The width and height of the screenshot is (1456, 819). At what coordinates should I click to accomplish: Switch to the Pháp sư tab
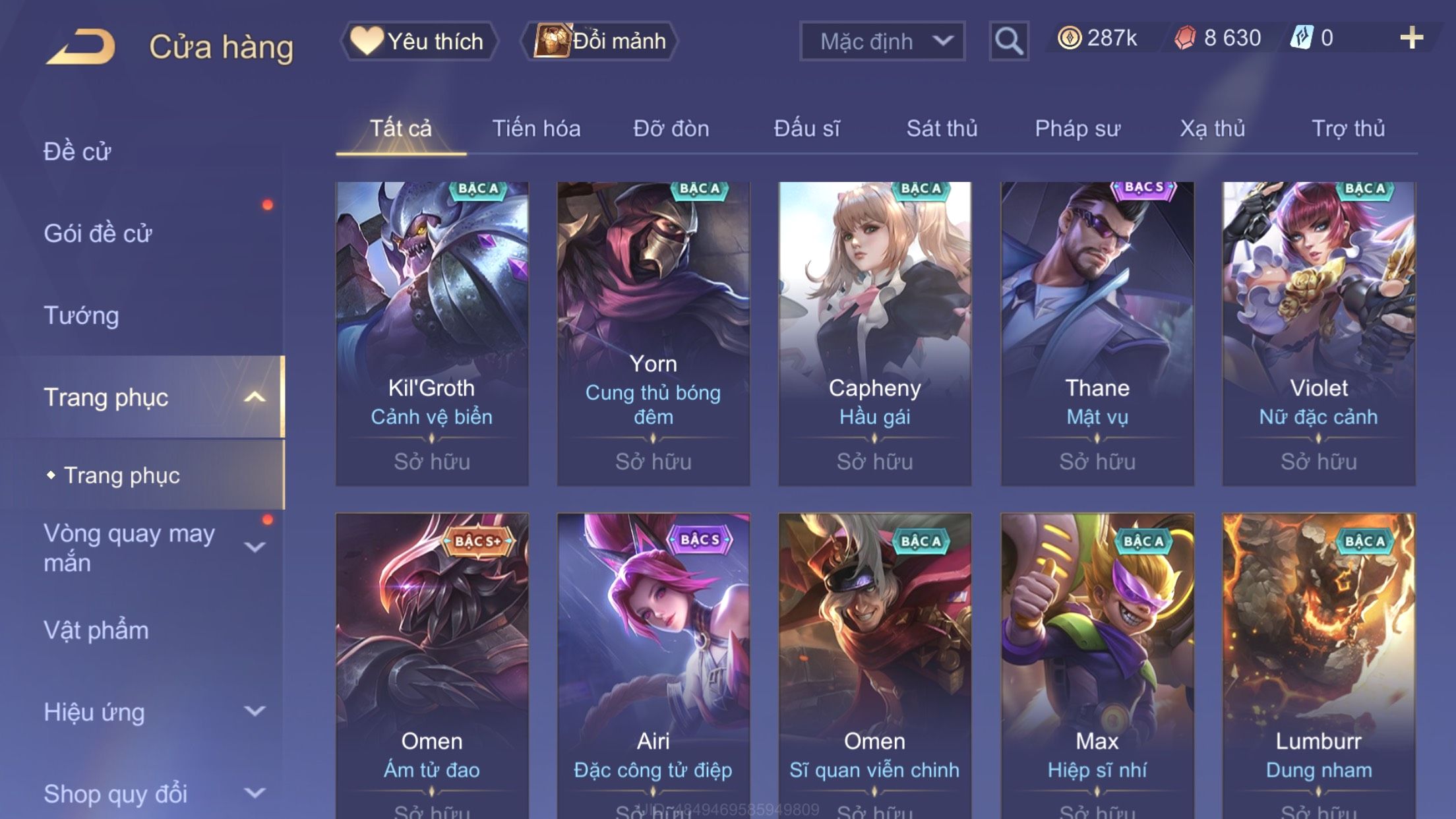coord(1077,128)
